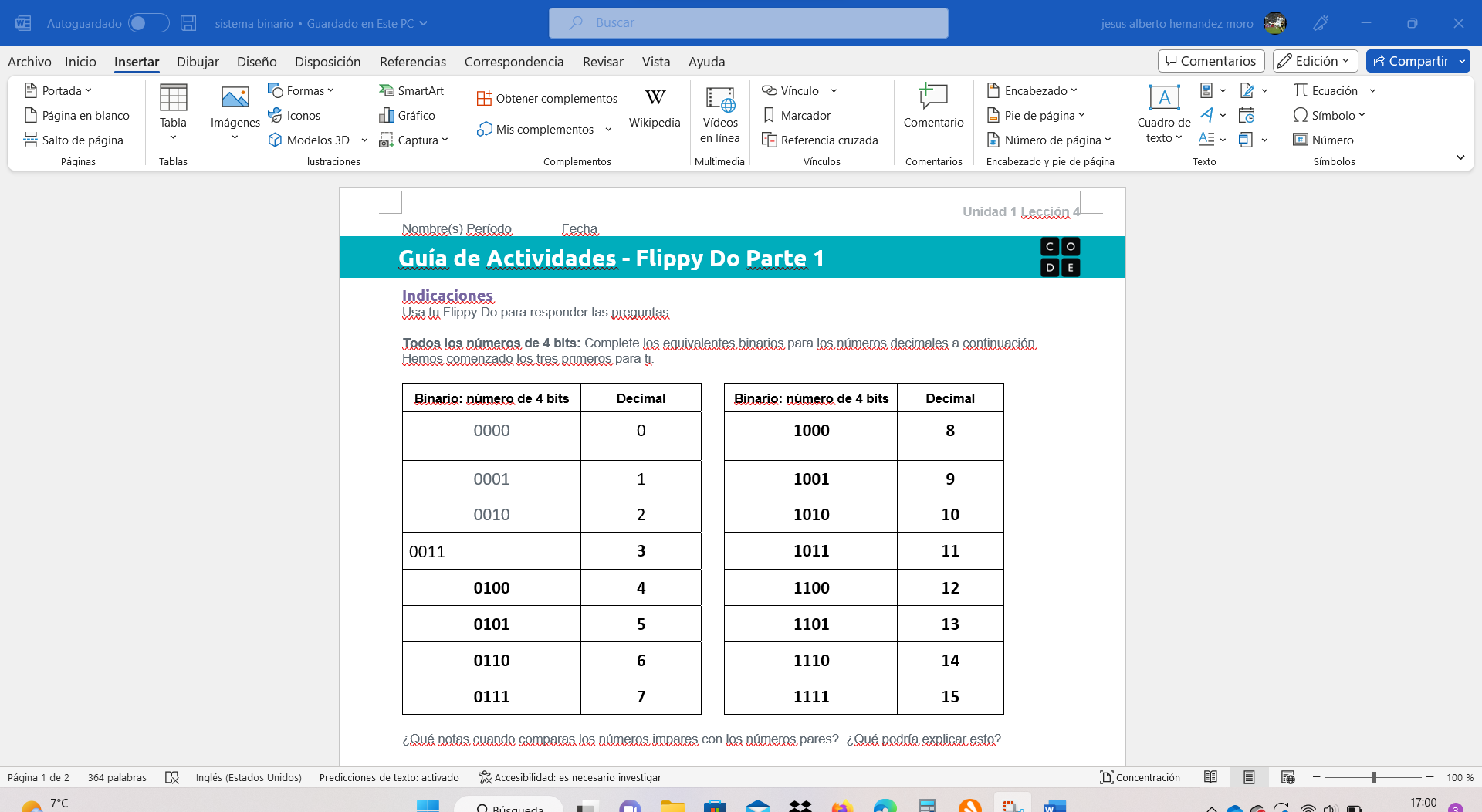The width and height of the screenshot is (1482, 812).
Task: Switch to the Revisar tab
Action: tap(603, 62)
